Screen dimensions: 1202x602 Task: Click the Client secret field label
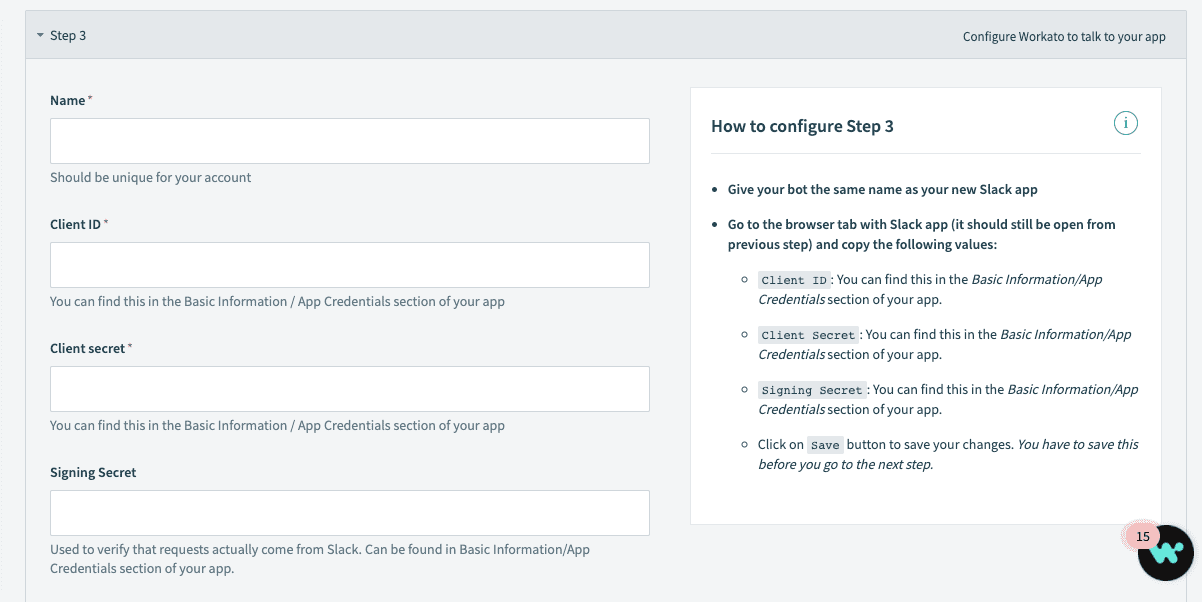(x=88, y=348)
